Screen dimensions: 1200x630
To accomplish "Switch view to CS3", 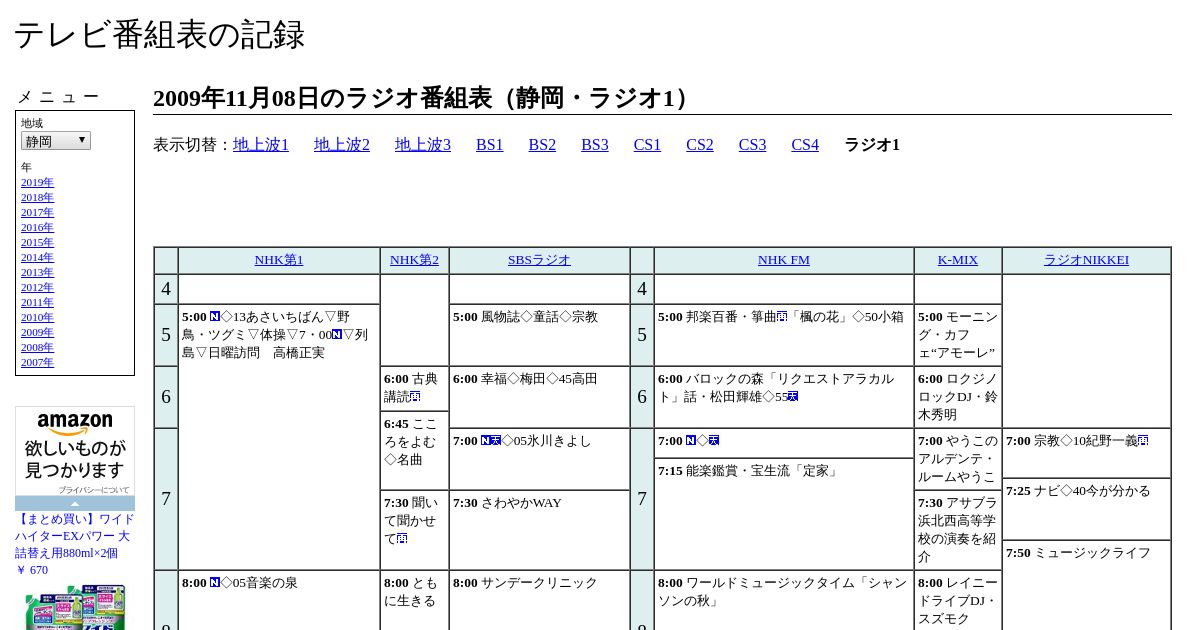I will tap(752, 145).
